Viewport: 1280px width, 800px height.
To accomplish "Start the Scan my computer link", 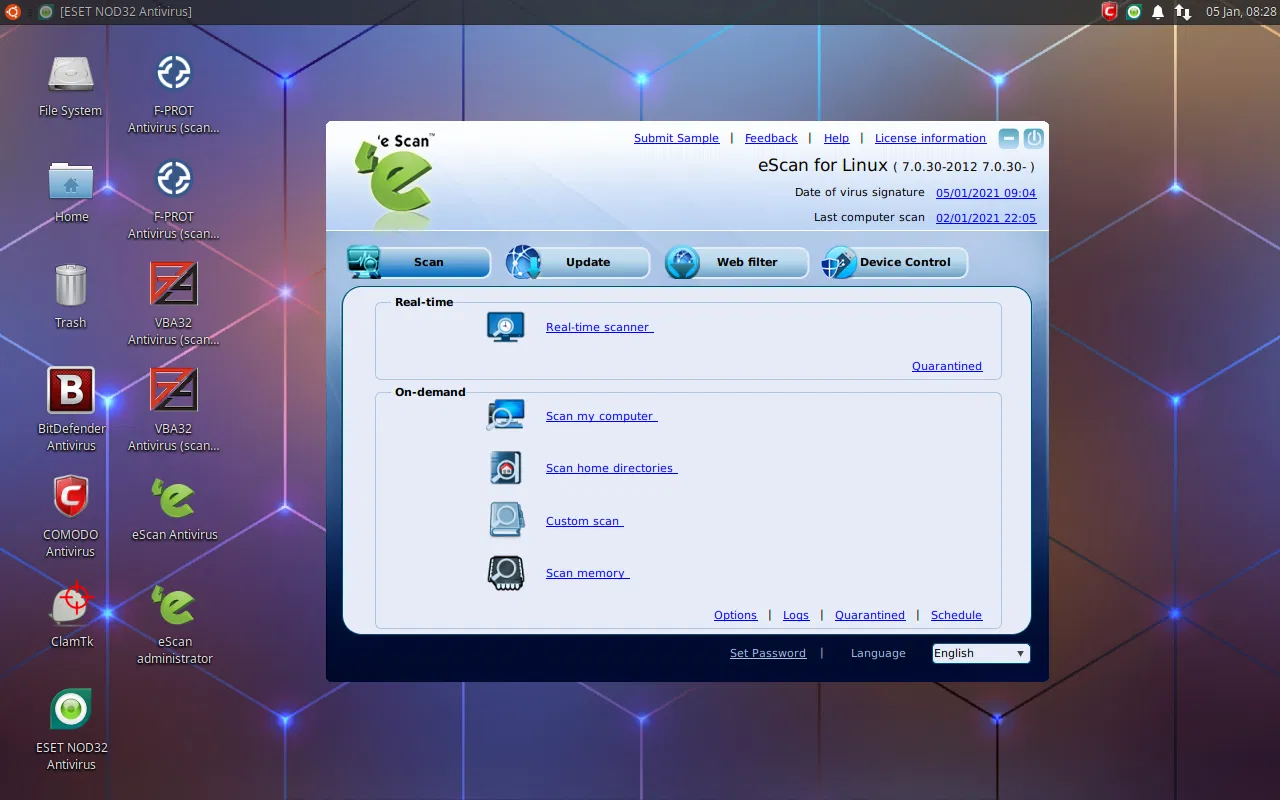I will (601, 416).
